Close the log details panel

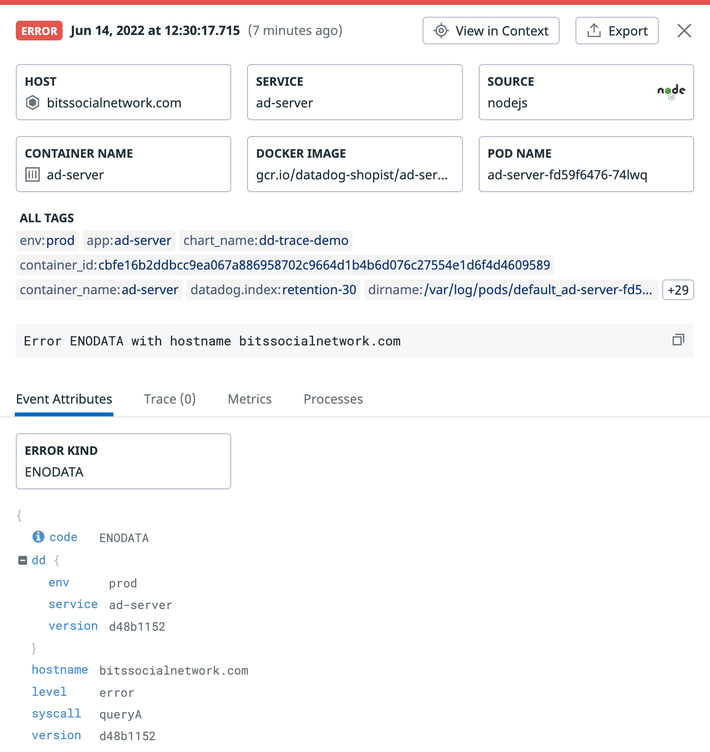[684, 31]
